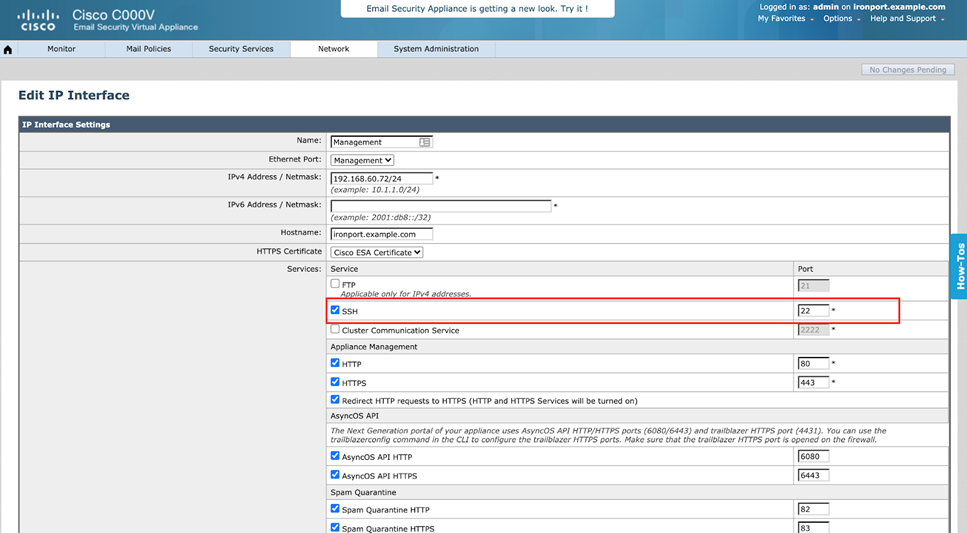Open the Monitor menu
The image size is (967, 533).
[x=61, y=49]
